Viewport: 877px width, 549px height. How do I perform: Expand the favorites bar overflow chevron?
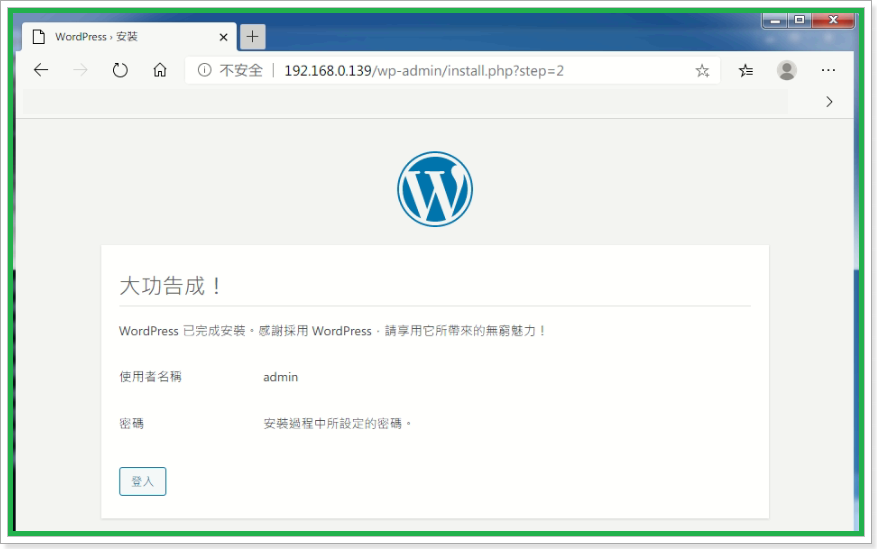click(x=829, y=102)
